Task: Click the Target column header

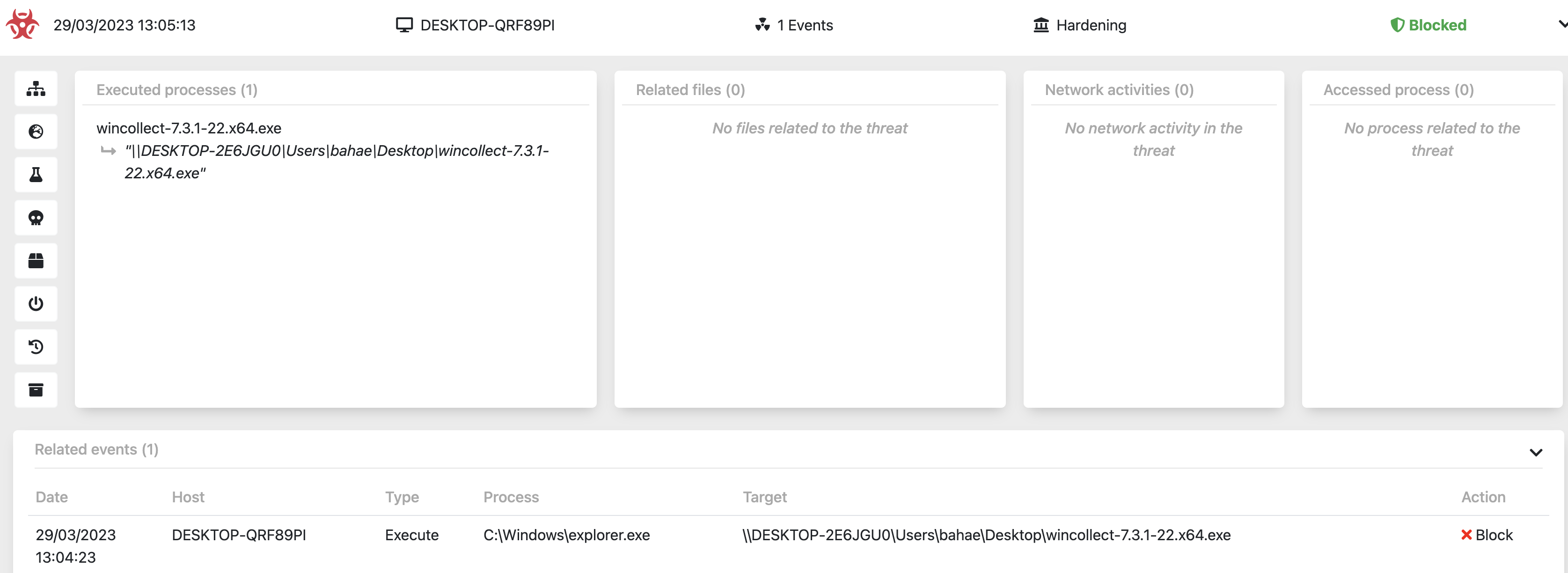Action: (x=764, y=497)
